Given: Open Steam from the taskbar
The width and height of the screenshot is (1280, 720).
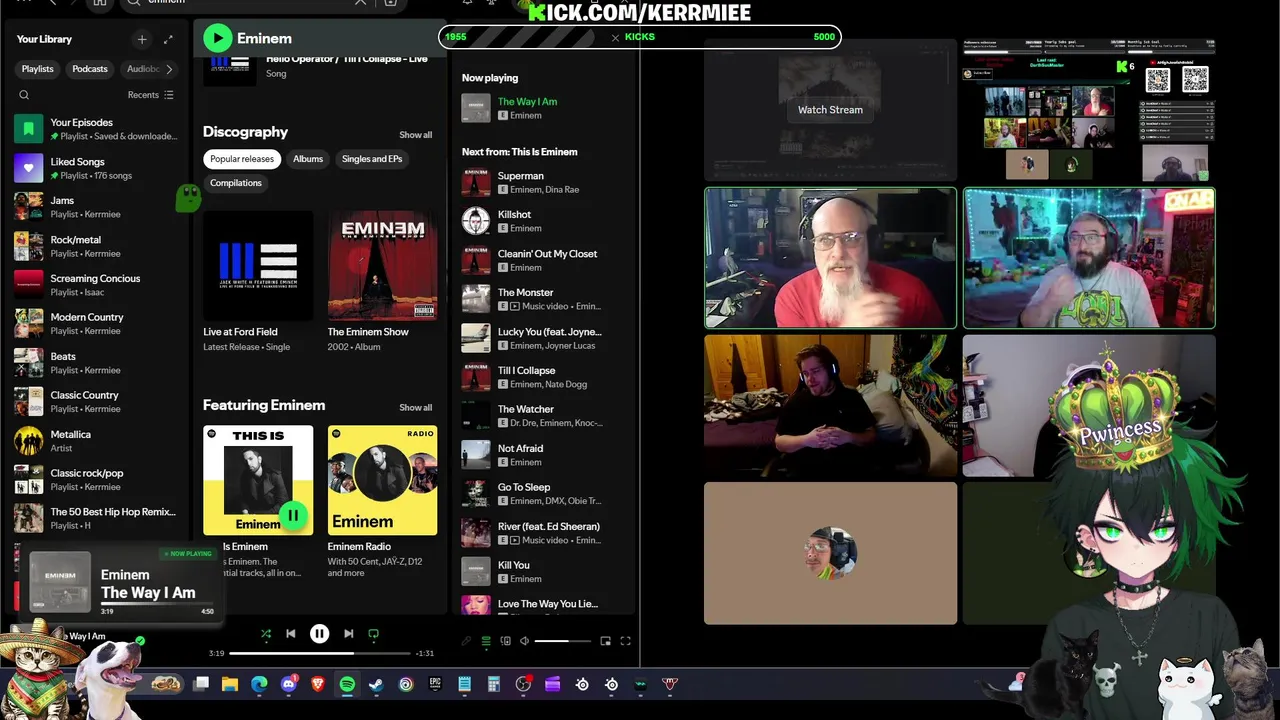Looking at the screenshot, I should point(376,684).
